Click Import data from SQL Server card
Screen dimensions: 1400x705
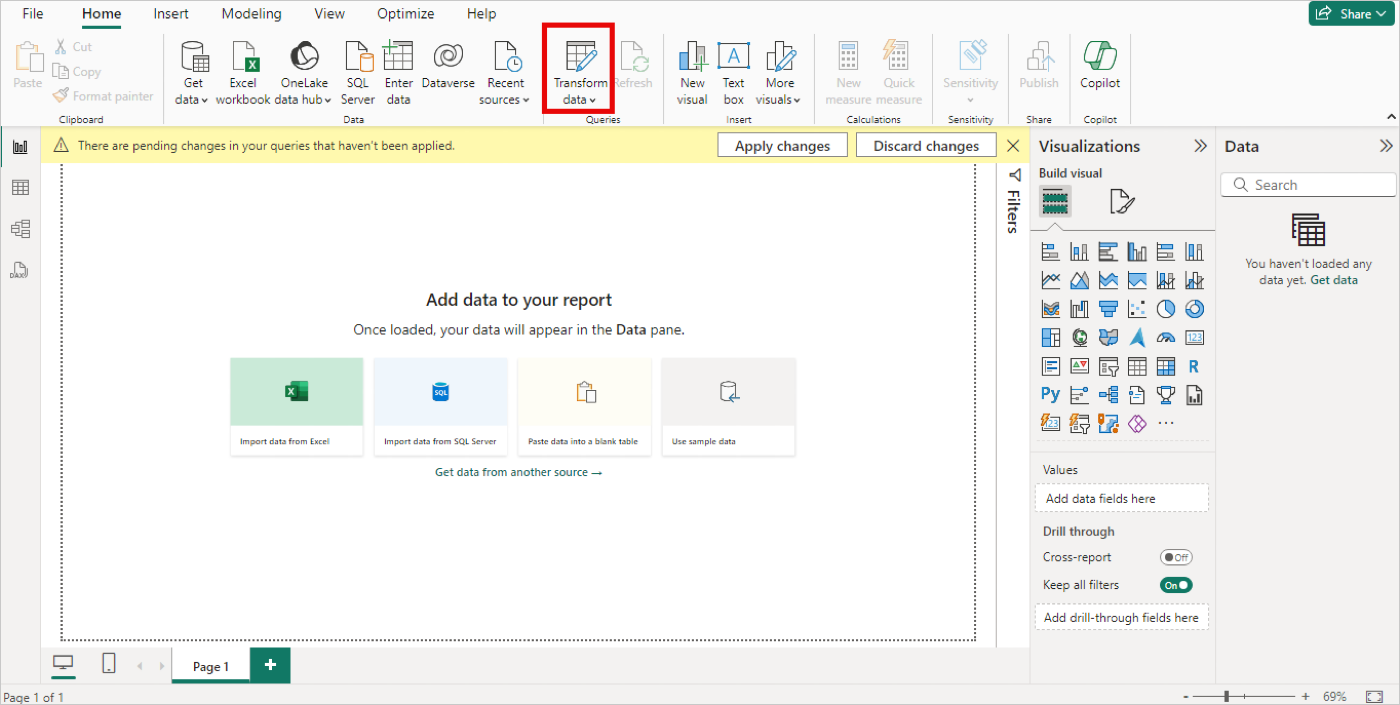click(x=441, y=407)
